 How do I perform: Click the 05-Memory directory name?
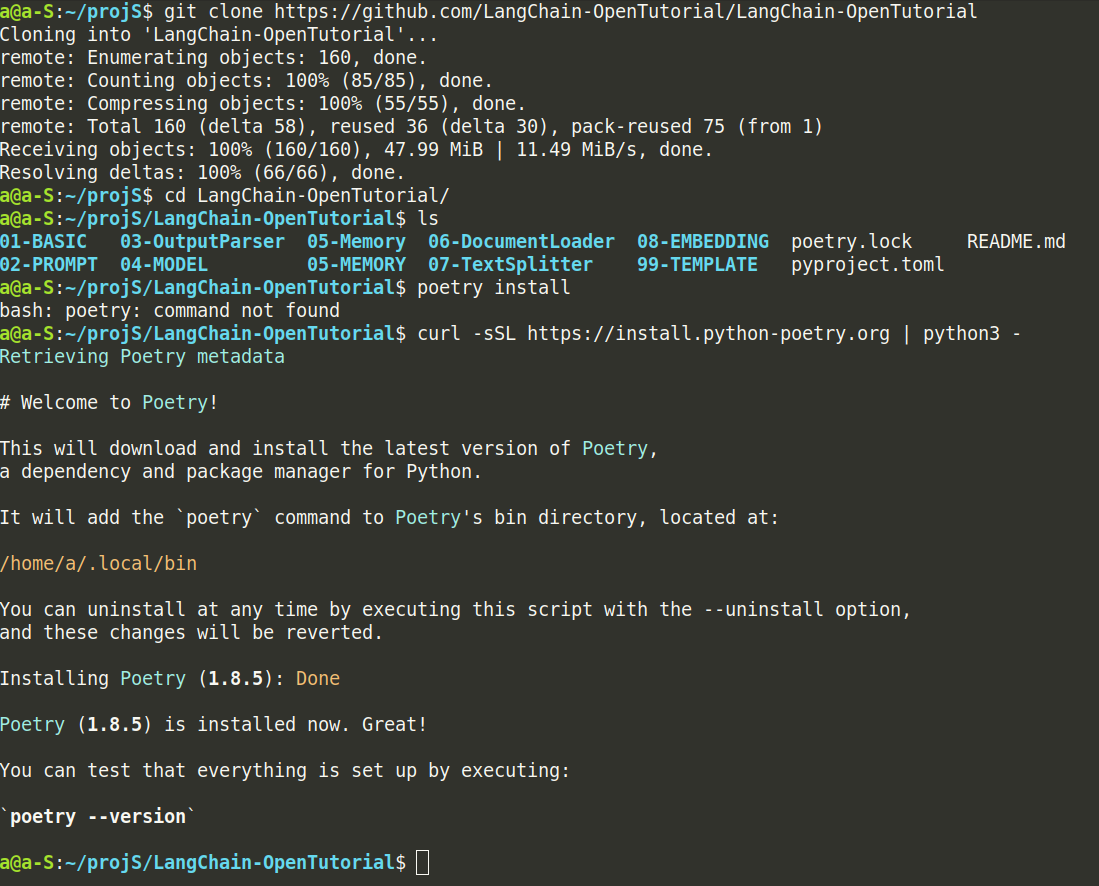[356, 242]
